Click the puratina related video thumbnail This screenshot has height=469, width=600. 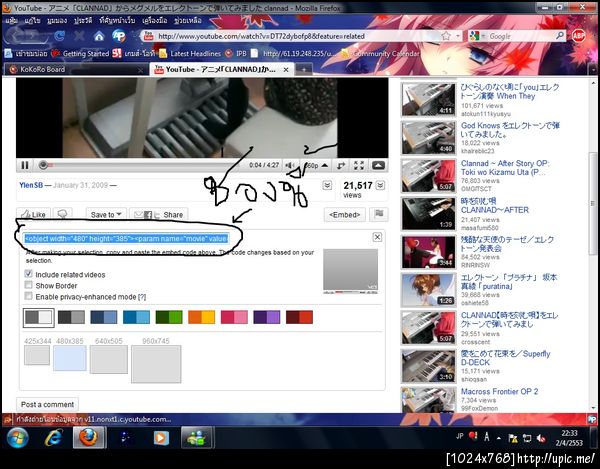coord(428,290)
